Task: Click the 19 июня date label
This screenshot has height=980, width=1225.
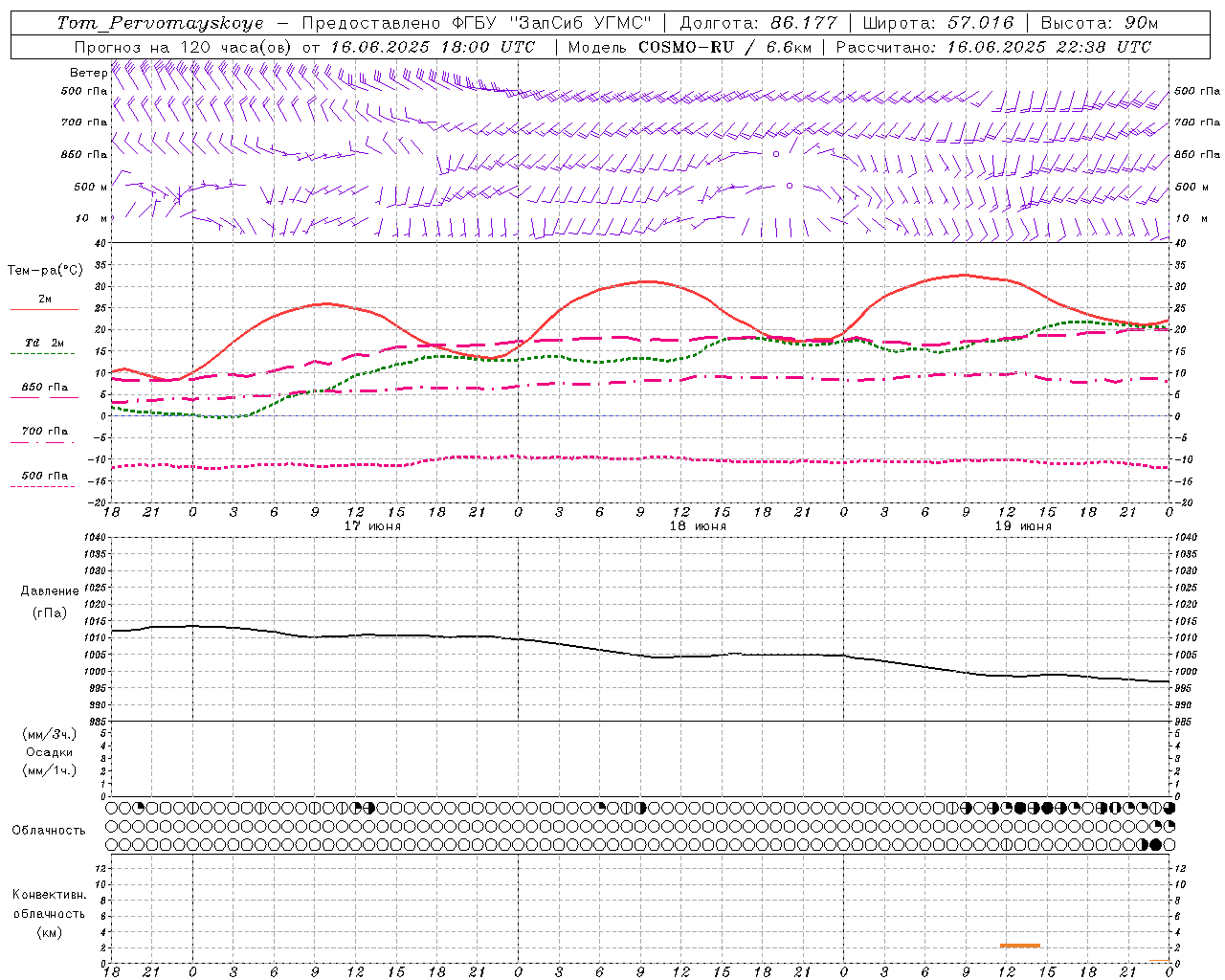Action: click(x=1023, y=526)
